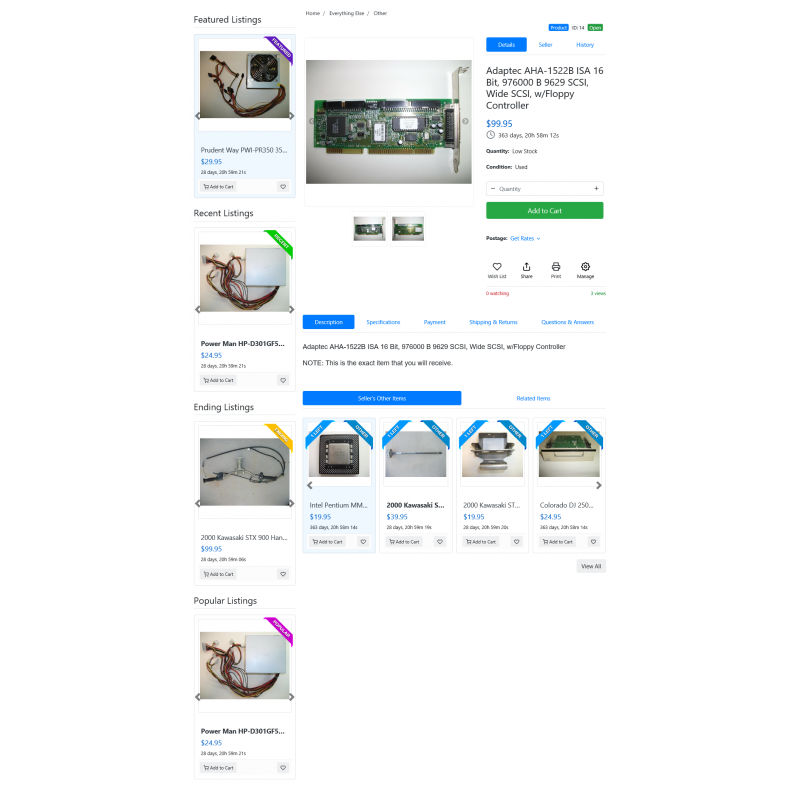Click the View All button
The image size is (800, 800).
pyautogui.click(x=591, y=566)
